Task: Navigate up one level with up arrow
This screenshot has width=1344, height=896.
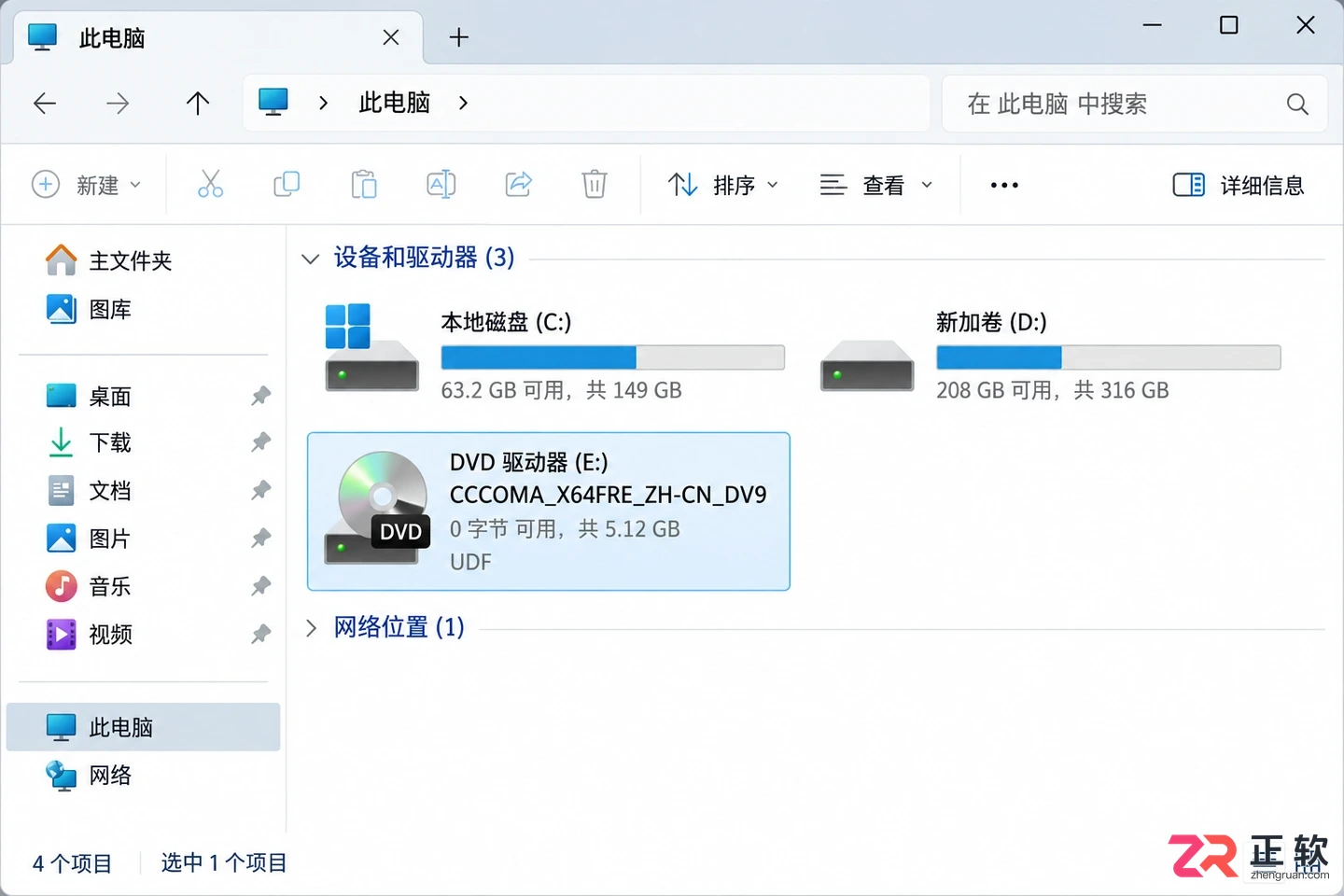Action: click(197, 103)
